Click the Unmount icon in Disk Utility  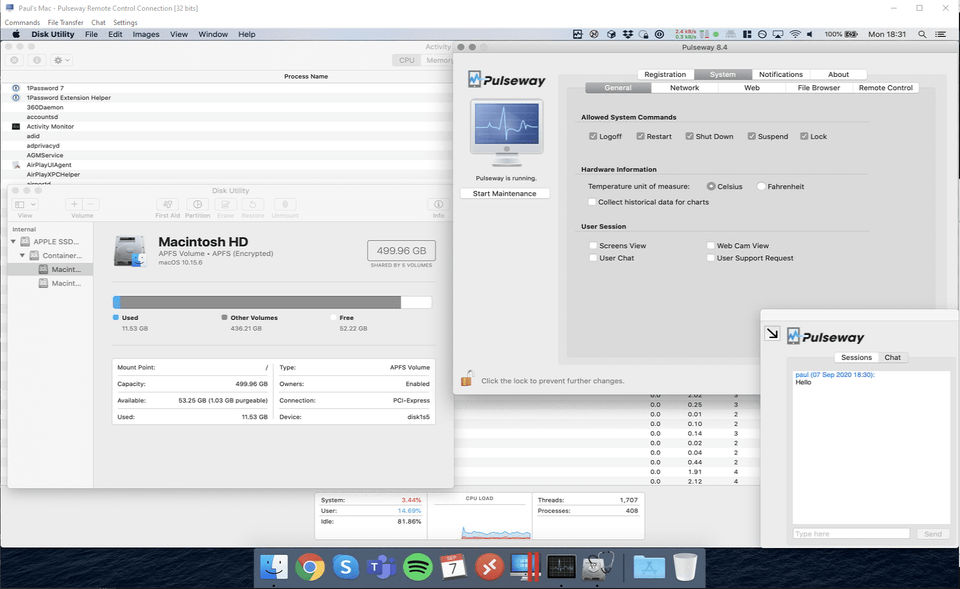(285, 204)
